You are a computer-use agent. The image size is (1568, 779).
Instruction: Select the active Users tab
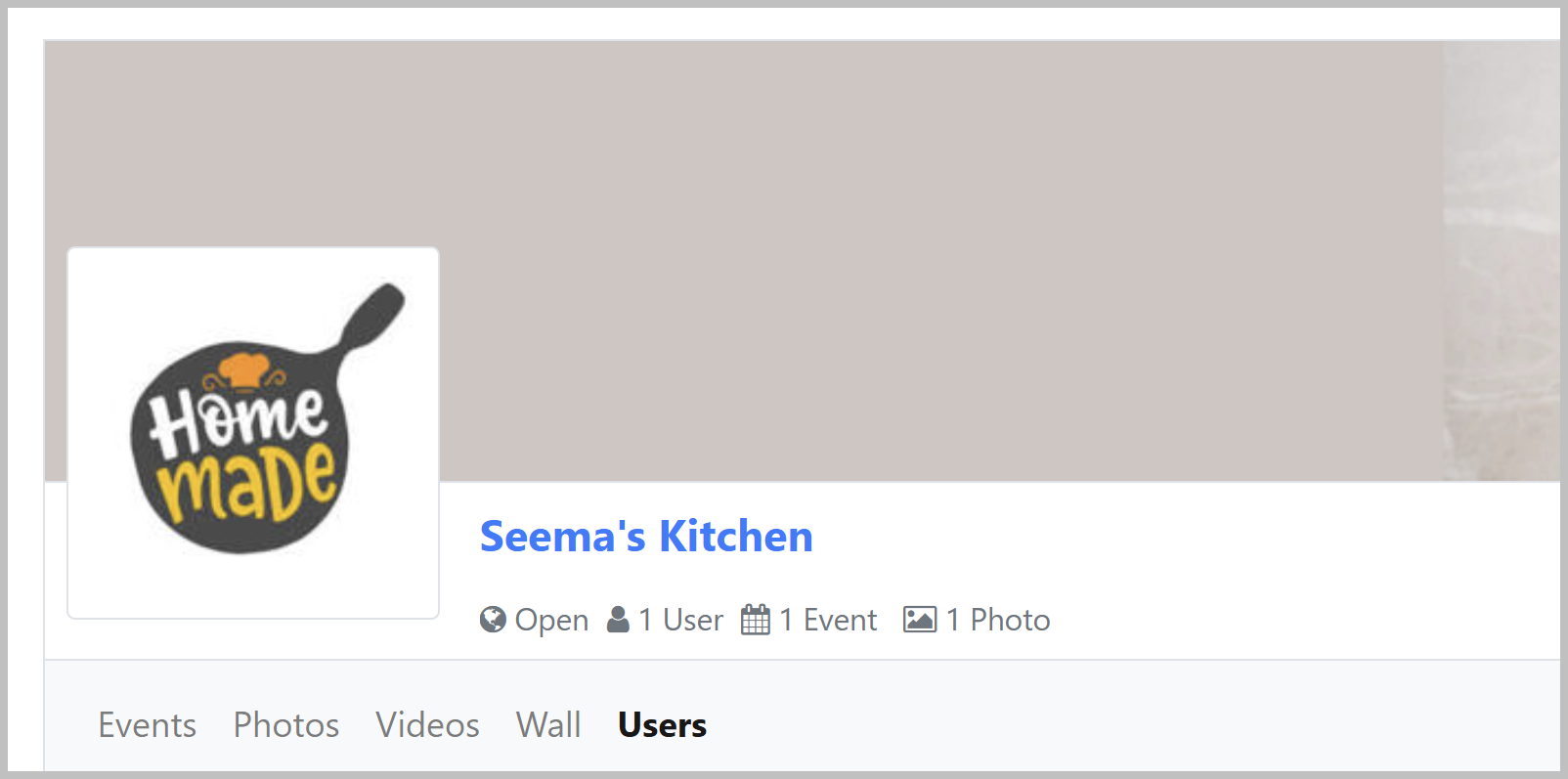click(x=662, y=725)
